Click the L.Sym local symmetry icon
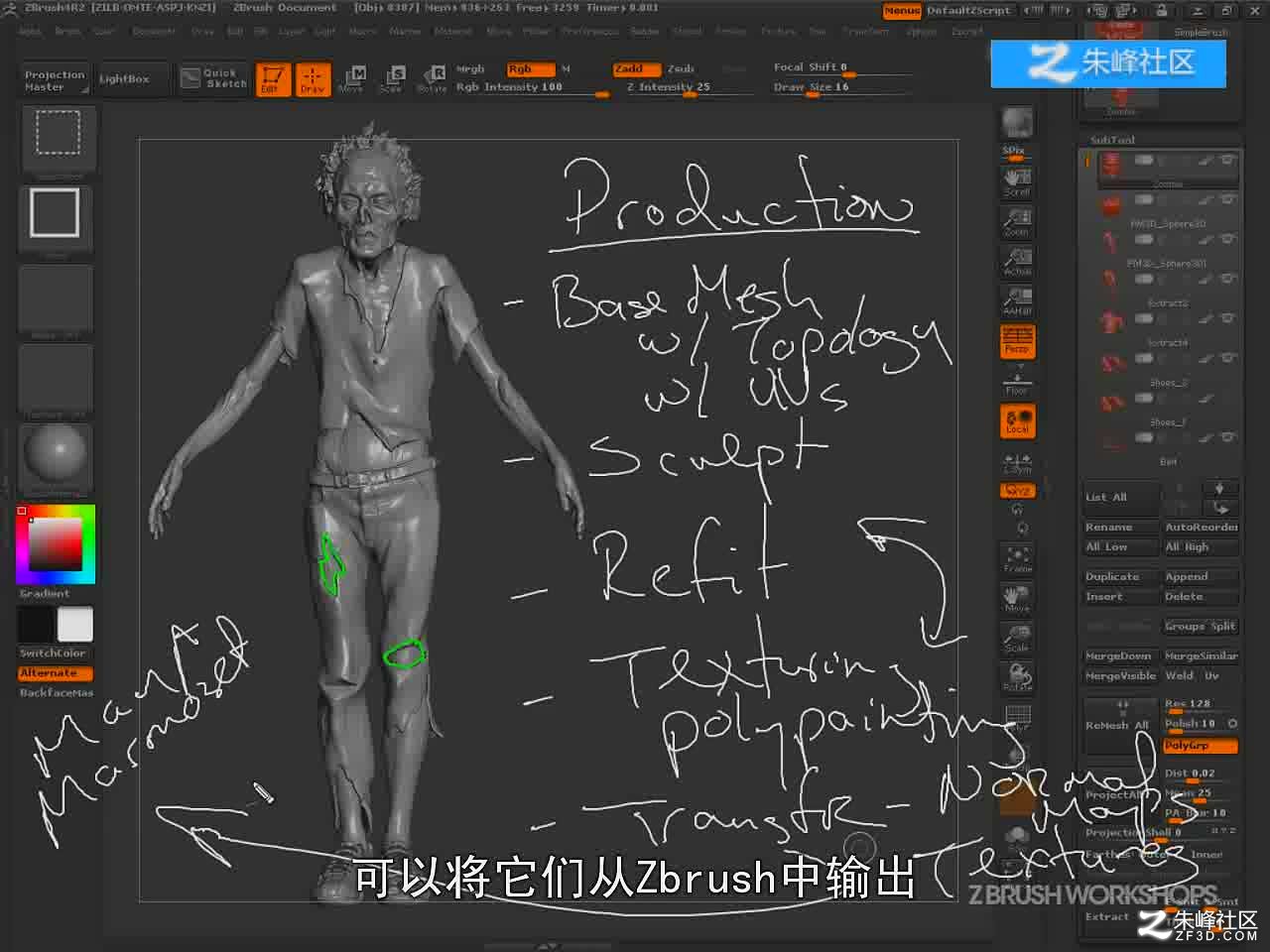 (1017, 463)
